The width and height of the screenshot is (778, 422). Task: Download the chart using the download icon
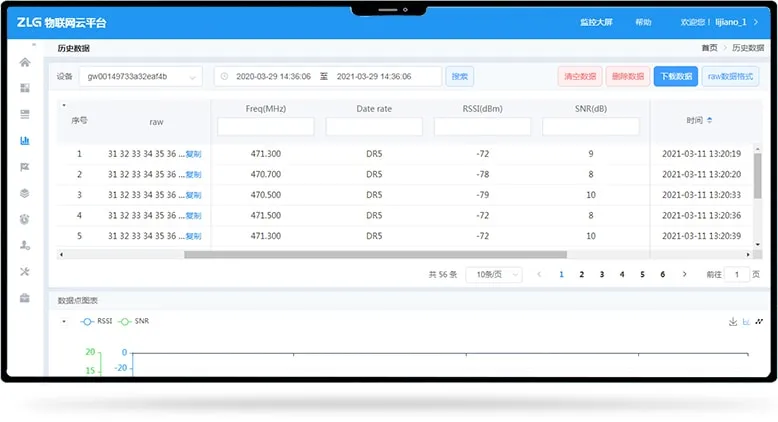tap(733, 321)
